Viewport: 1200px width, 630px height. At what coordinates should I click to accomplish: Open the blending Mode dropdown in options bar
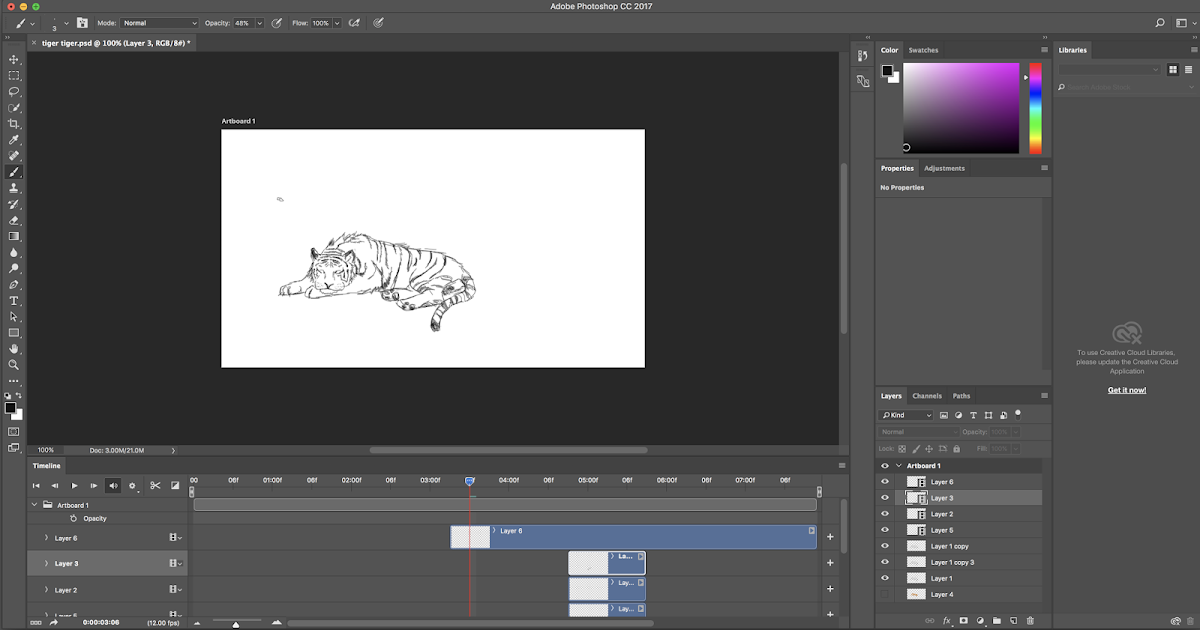[x=160, y=22]
